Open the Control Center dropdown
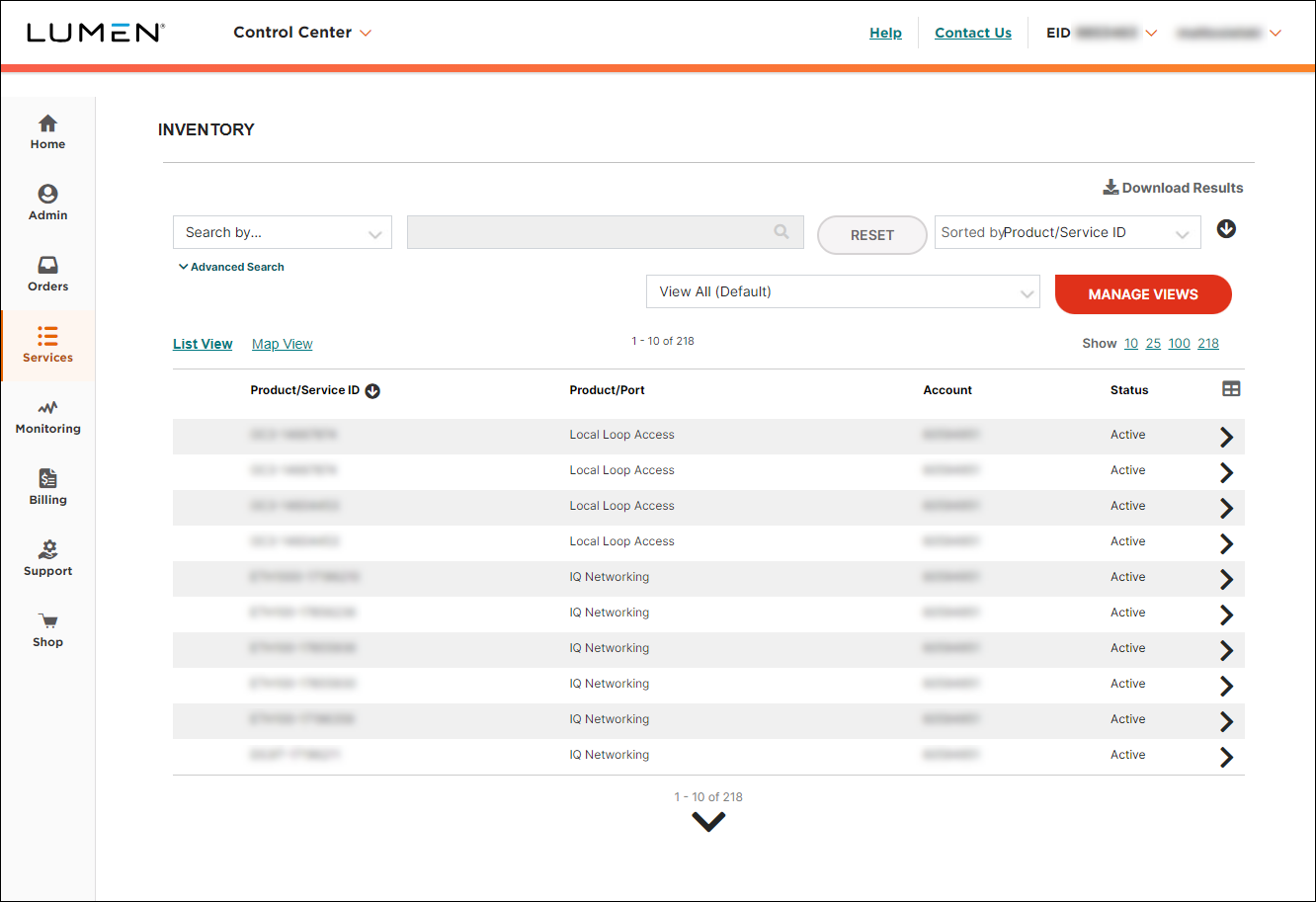This screenshot has width=1316, height=902. click(x=302, y=33)
